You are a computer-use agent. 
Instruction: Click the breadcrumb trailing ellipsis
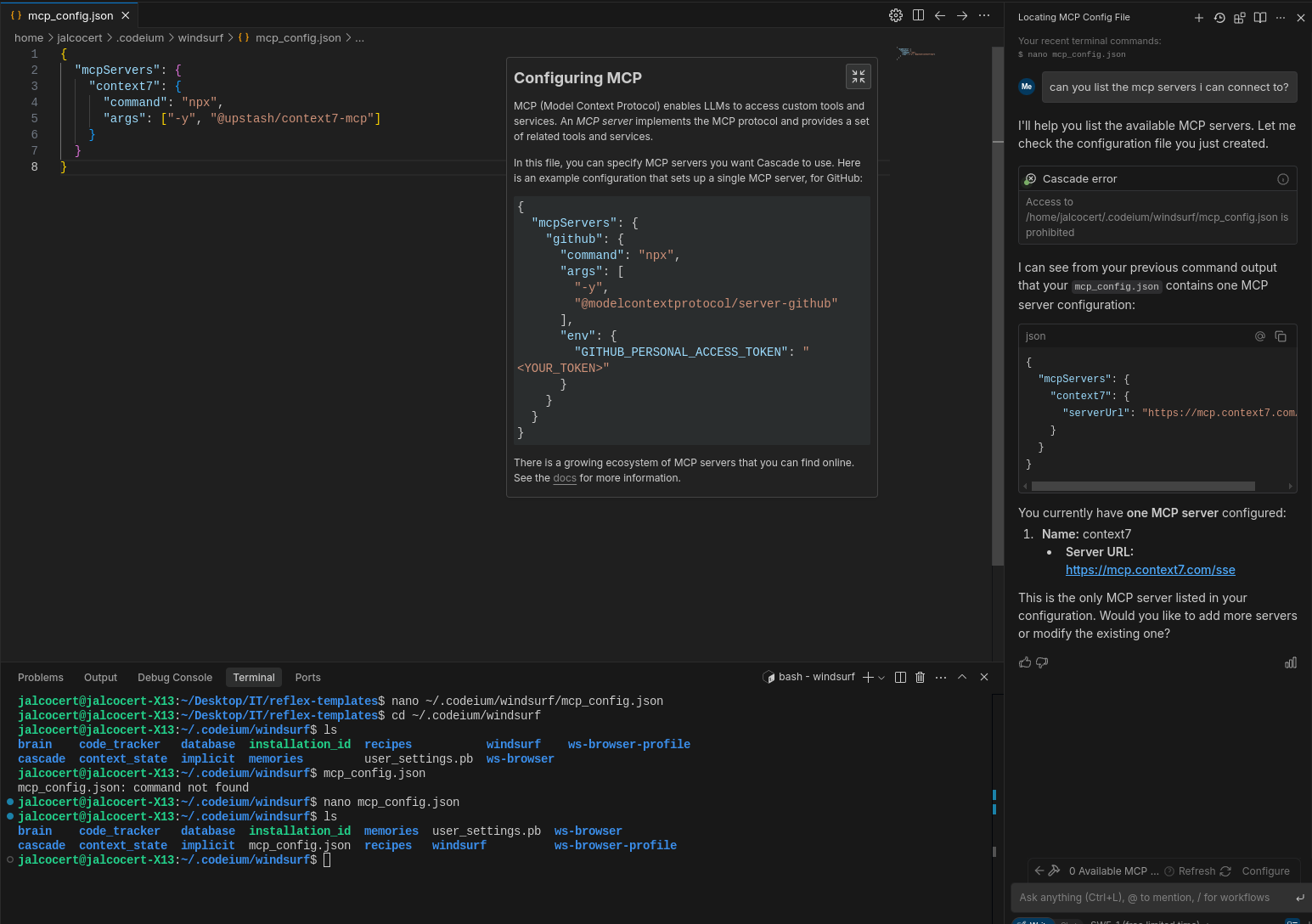pyautogui.click(x=360, y=38)
